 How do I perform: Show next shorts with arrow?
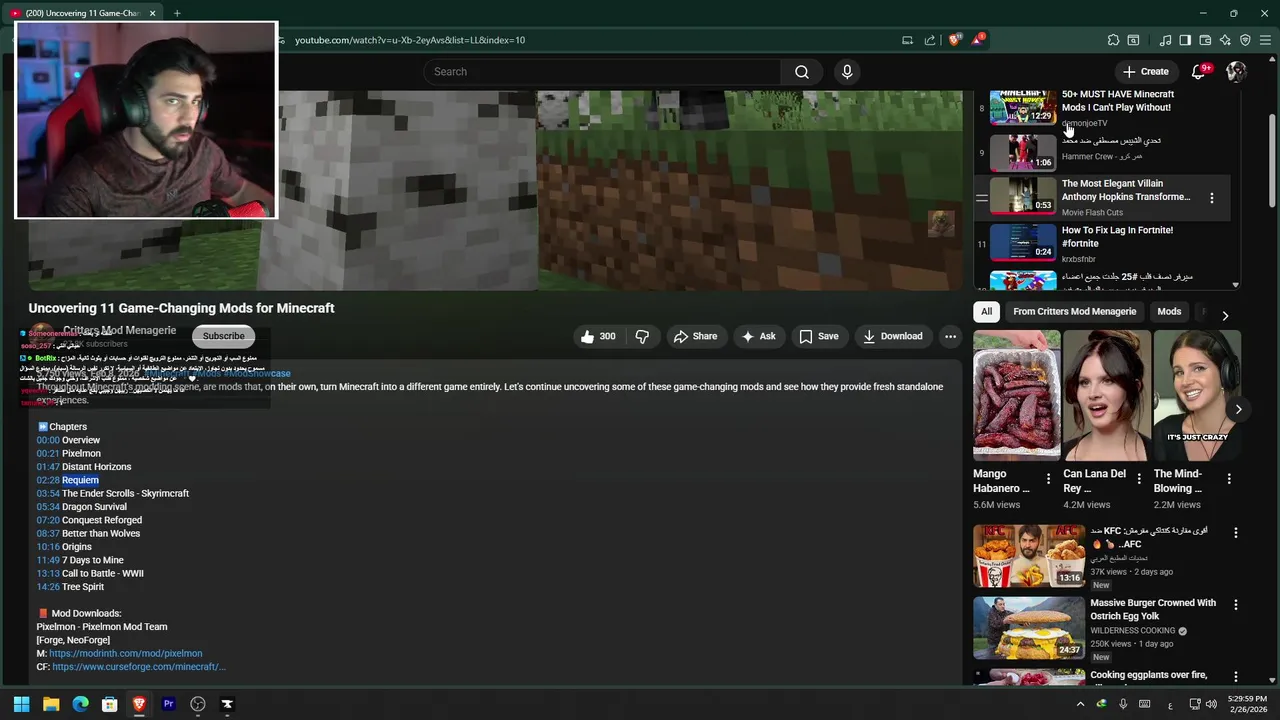click(x=1238, y=409)
